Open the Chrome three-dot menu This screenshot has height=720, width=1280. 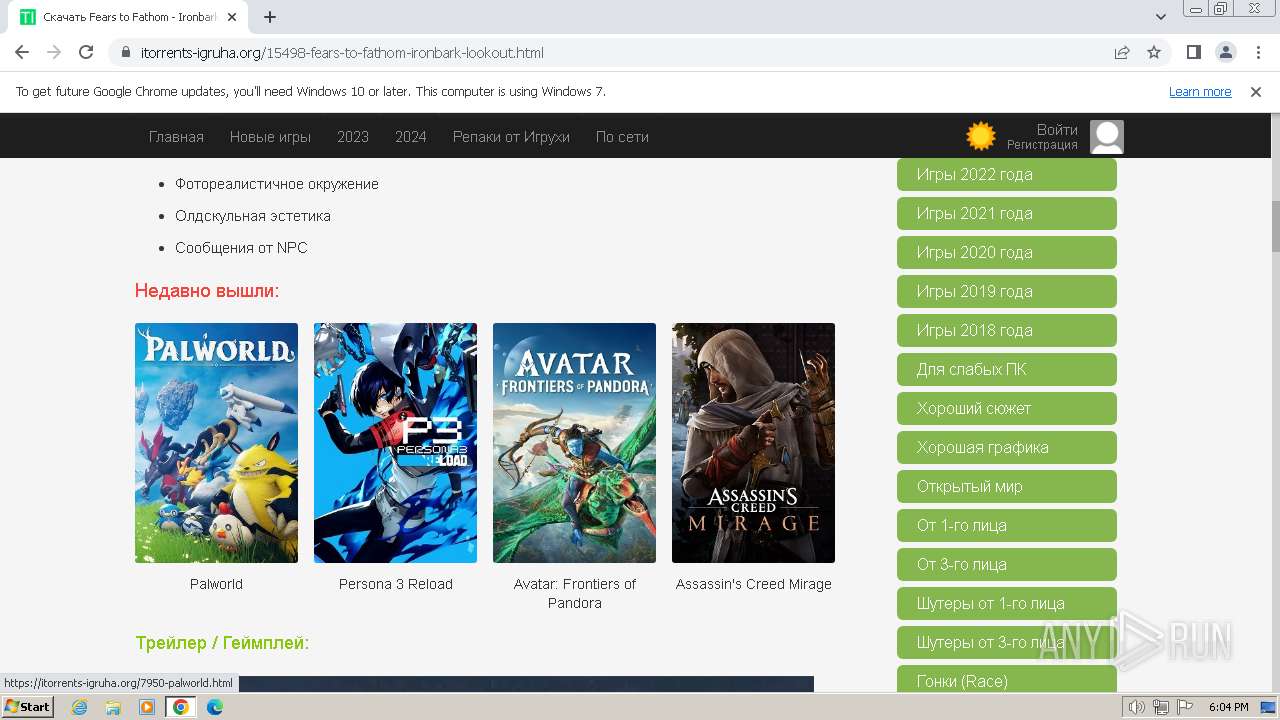pyautogui.click(x=1258, y=52)
